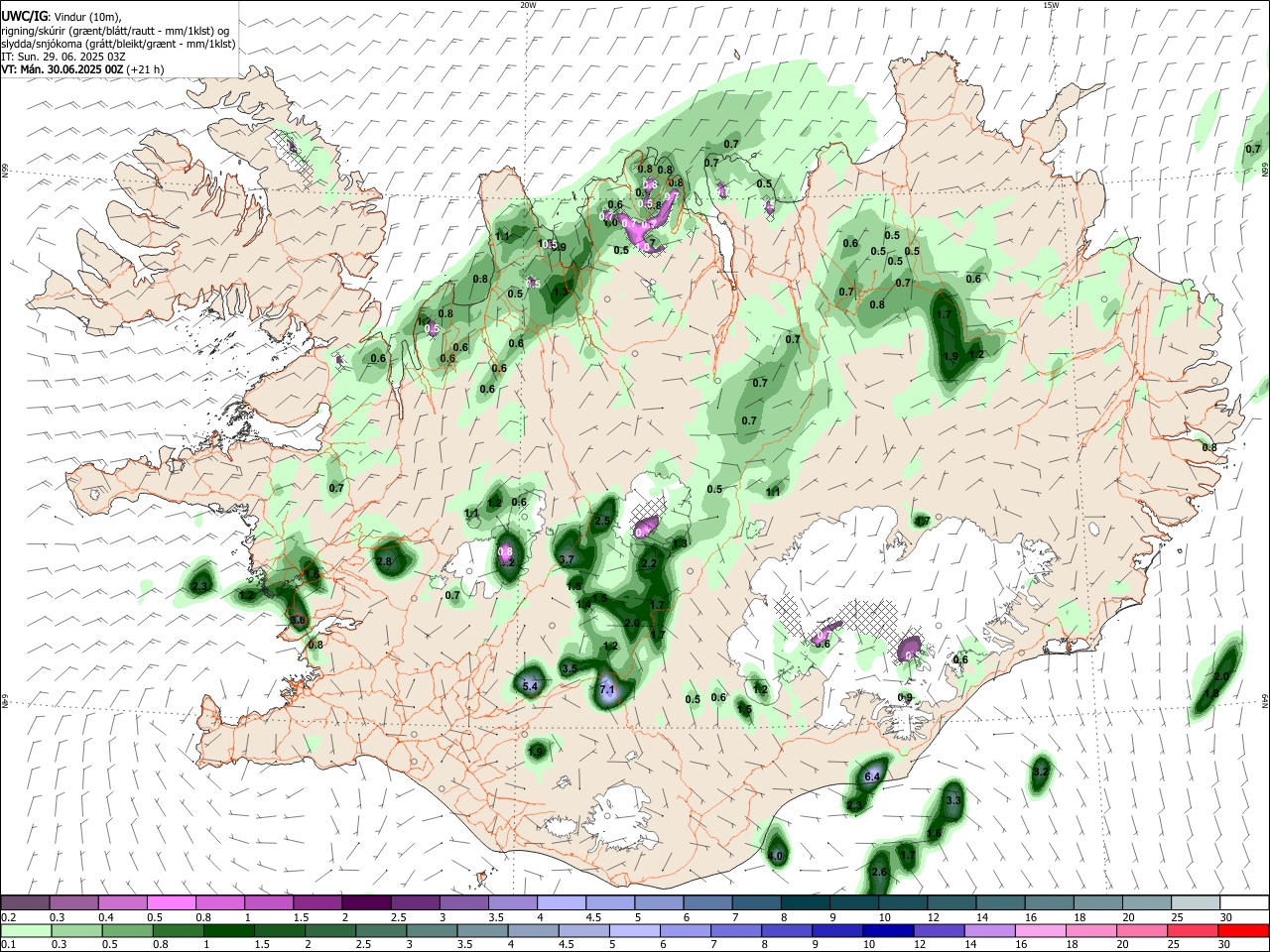1270x952 pixels.
Task: Click the 2.3 value over the western sea
Action: pos(199,587)
